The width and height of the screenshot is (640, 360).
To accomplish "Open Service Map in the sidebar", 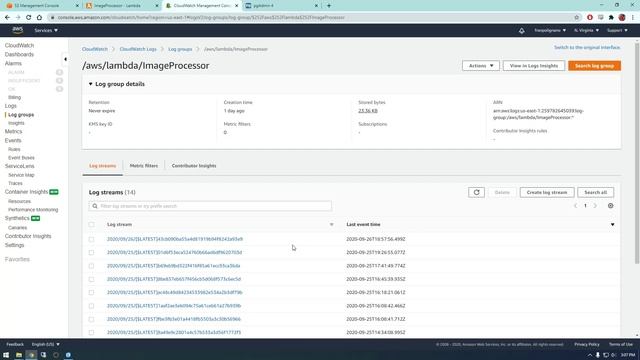I will 21,175.
